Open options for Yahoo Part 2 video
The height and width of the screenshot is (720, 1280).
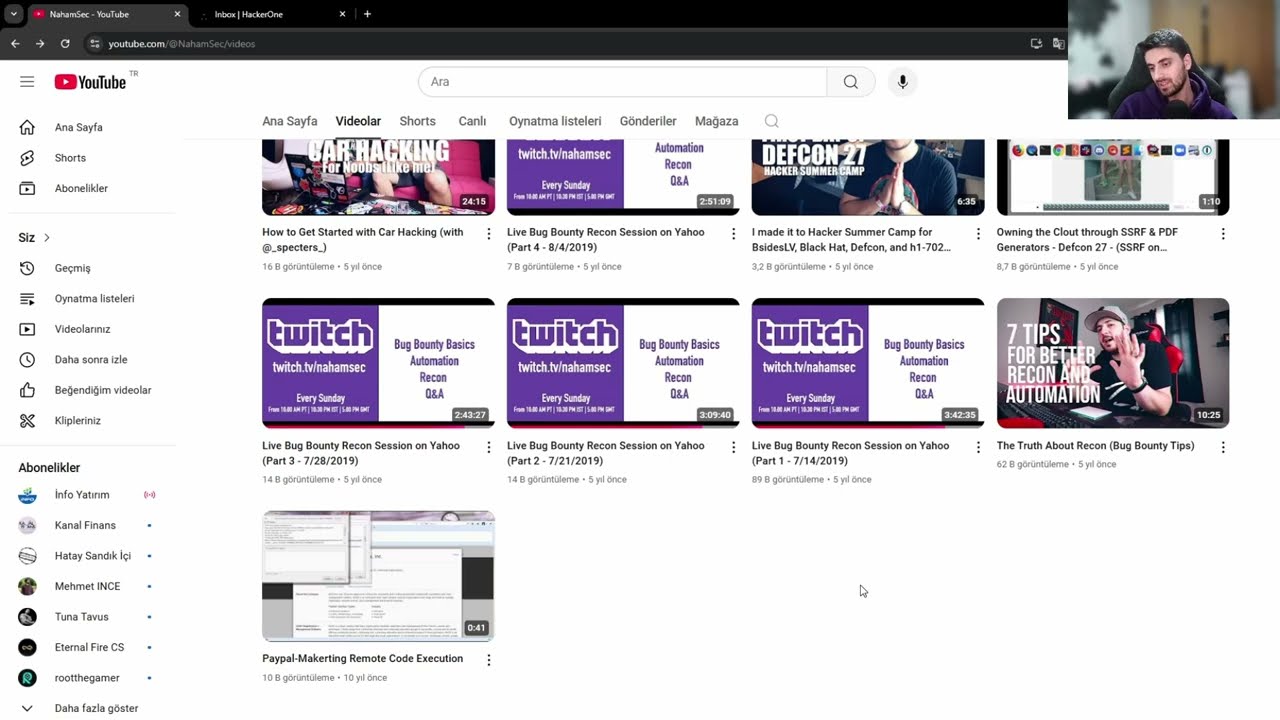pyautogui.click(x=733, y=447)
